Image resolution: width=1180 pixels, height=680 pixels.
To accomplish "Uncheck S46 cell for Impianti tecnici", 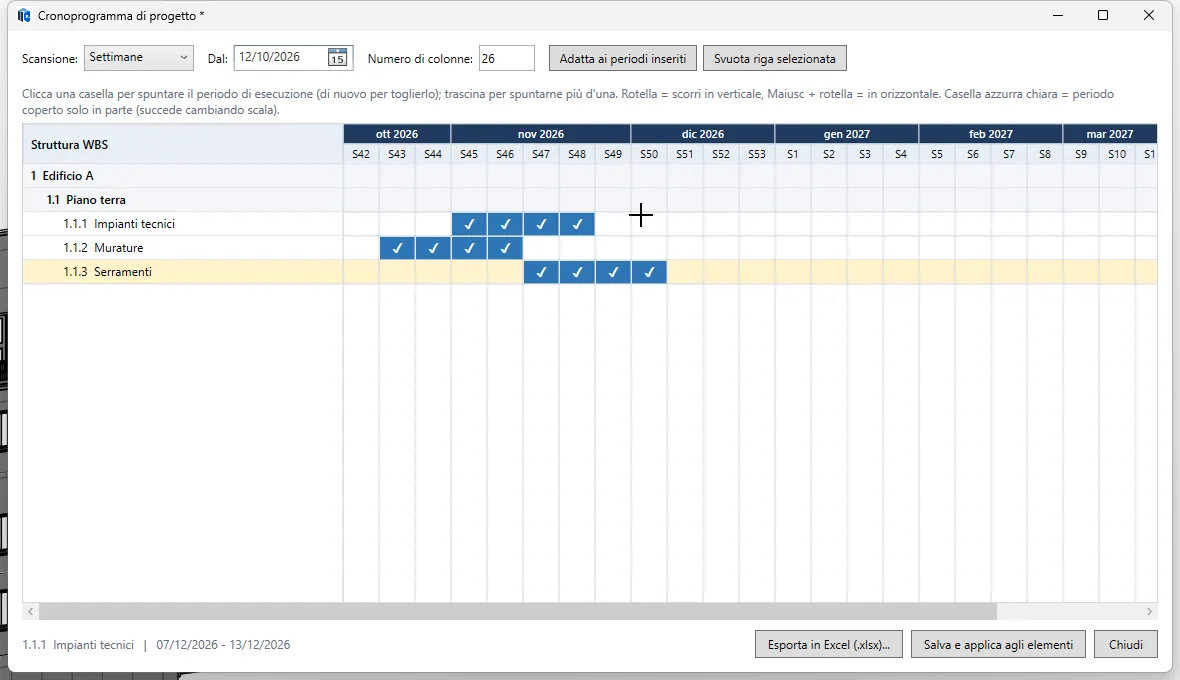I will [x=505, y=224].
